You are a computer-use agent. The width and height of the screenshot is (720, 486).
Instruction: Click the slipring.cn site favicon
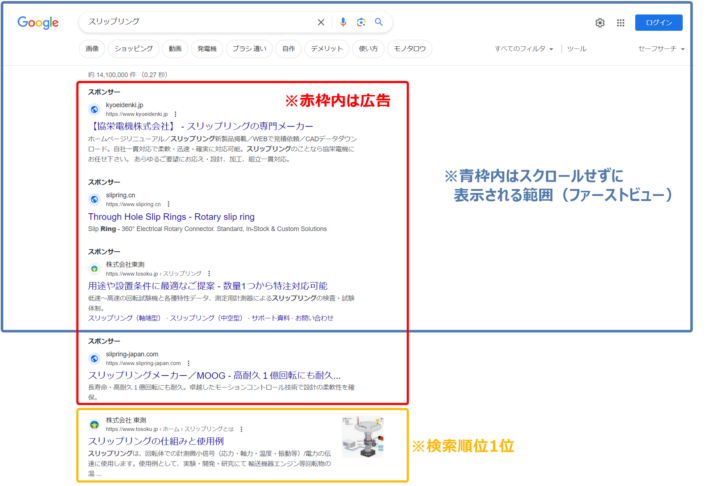point(94,199)
